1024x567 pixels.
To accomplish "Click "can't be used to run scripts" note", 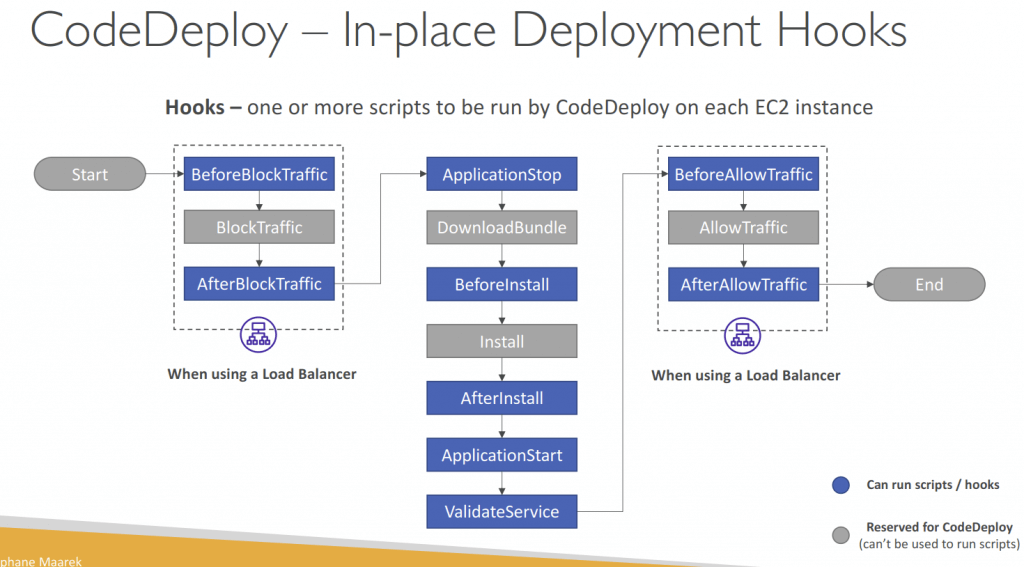I will click(939, 544).
